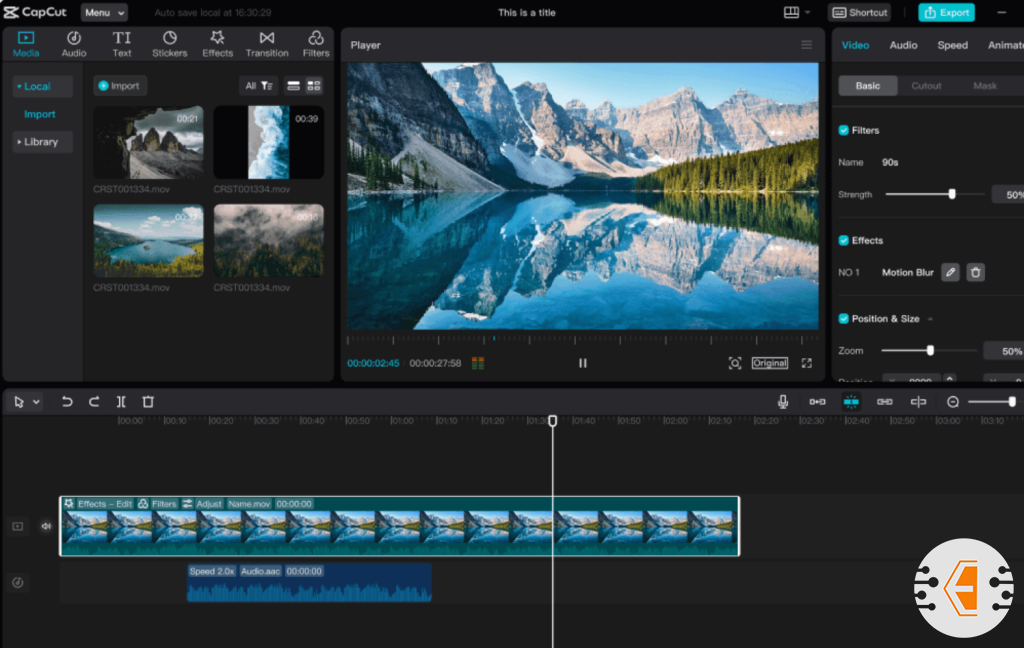This screenshot has width=1024, height=648.
Task: Click the Export button
Action: (946, 13)
